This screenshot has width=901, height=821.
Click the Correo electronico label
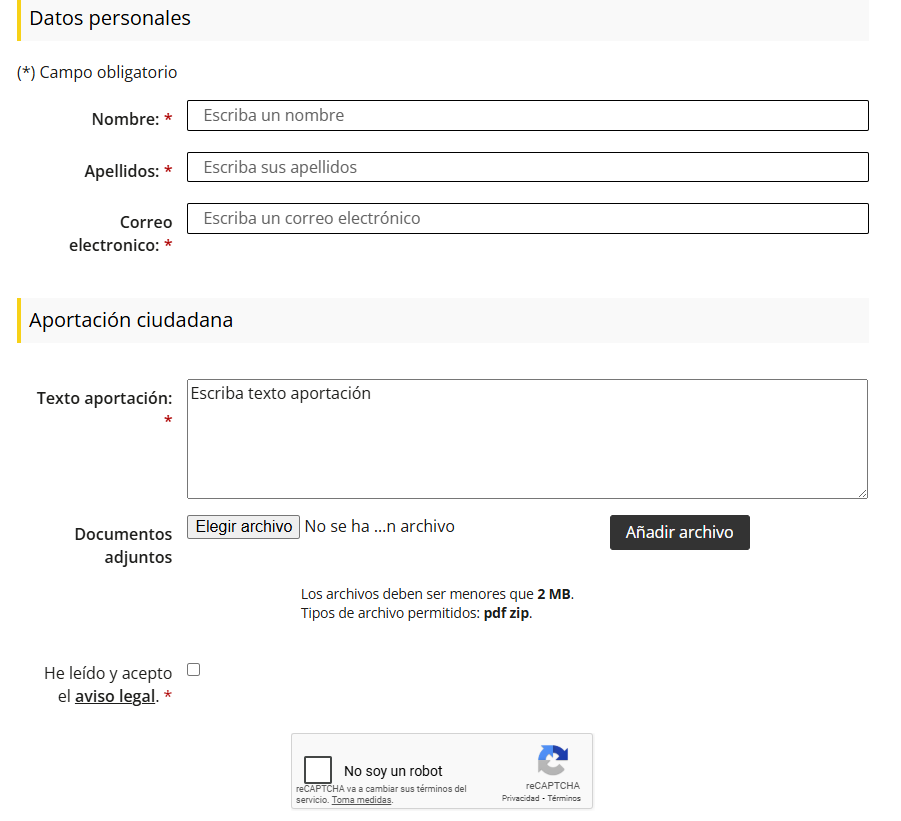(x=120, y=233)
